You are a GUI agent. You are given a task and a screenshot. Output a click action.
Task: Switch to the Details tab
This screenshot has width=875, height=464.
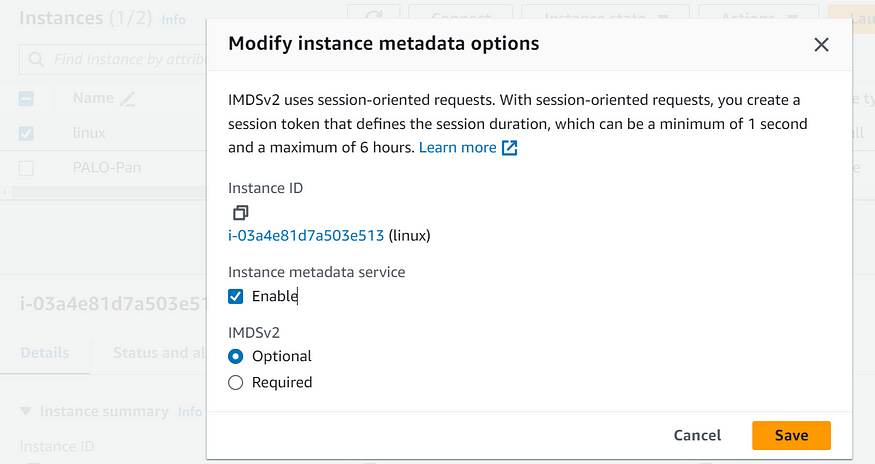coord(45,353)
